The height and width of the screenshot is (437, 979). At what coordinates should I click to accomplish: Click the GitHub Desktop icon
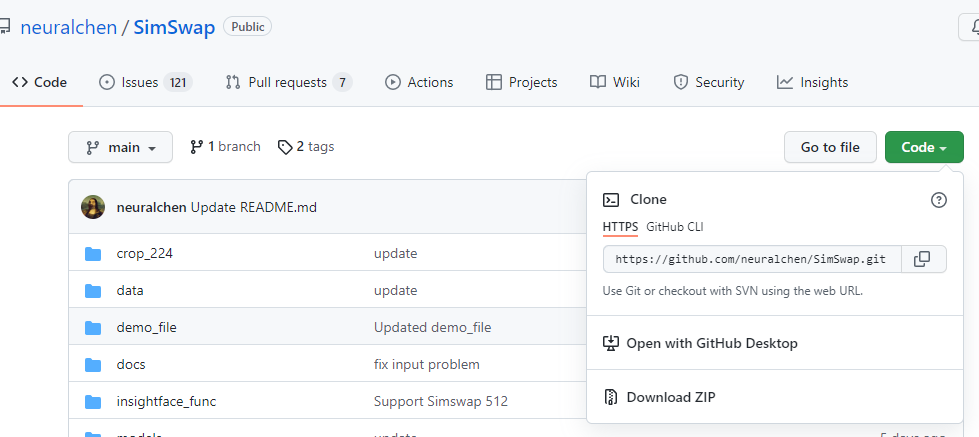[612, 343]
